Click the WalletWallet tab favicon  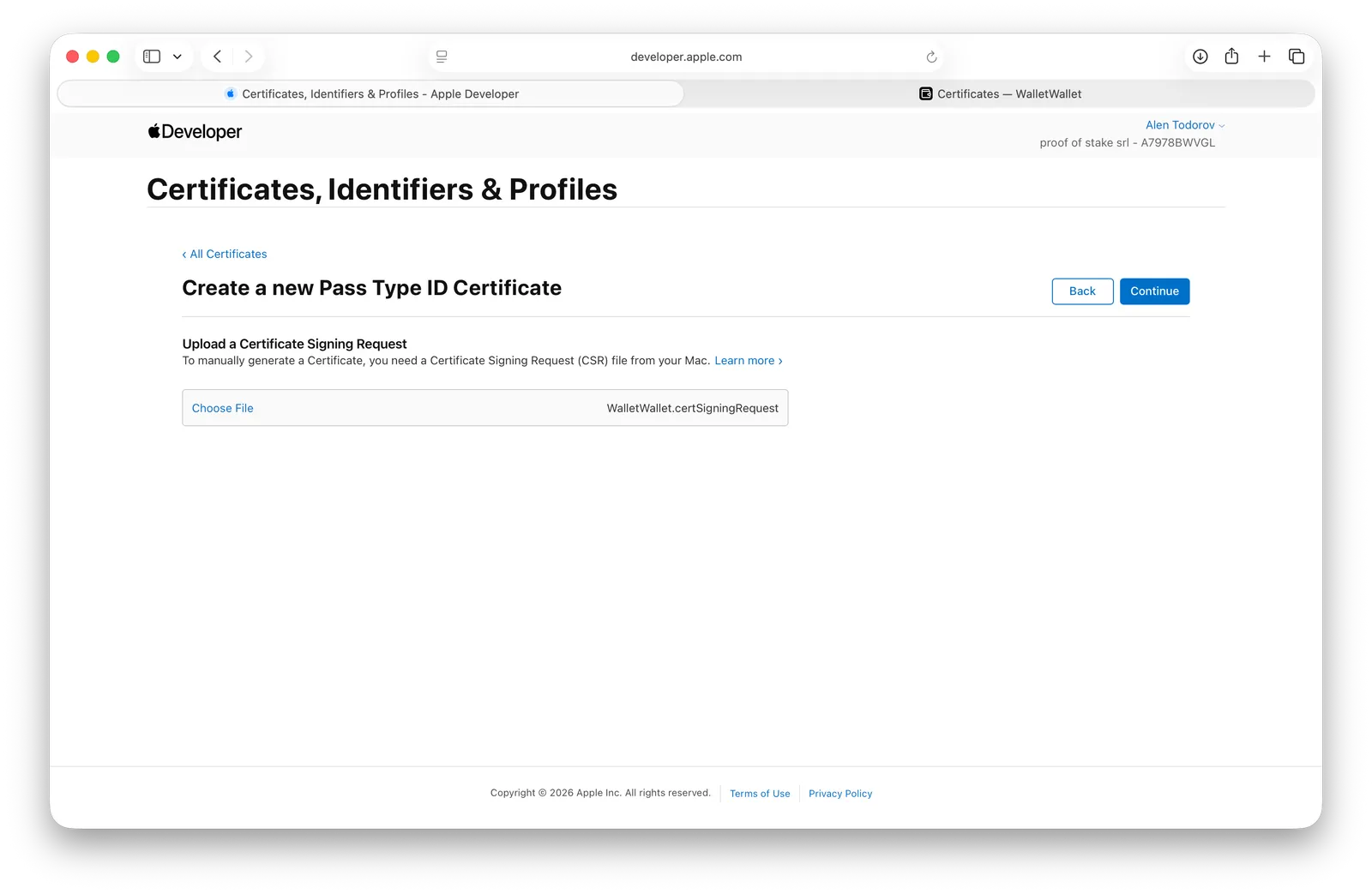926,94
